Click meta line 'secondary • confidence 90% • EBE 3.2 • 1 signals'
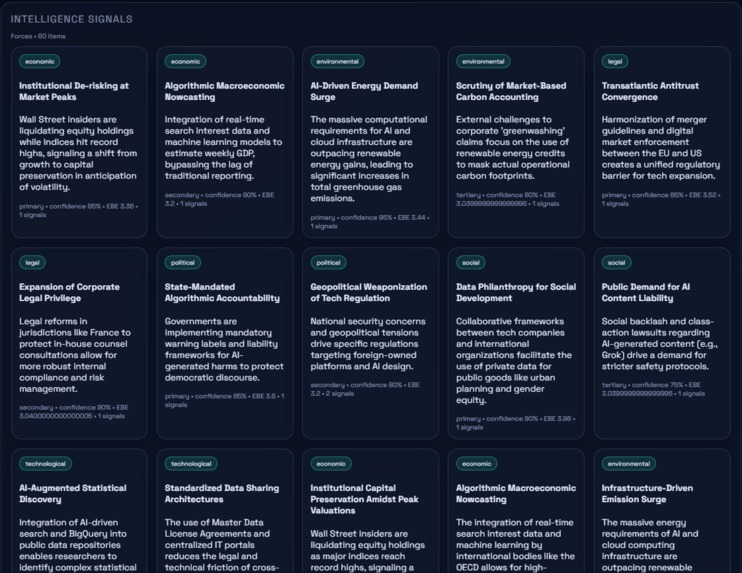Viewport: 742px width, 573px height. [220, 199]
